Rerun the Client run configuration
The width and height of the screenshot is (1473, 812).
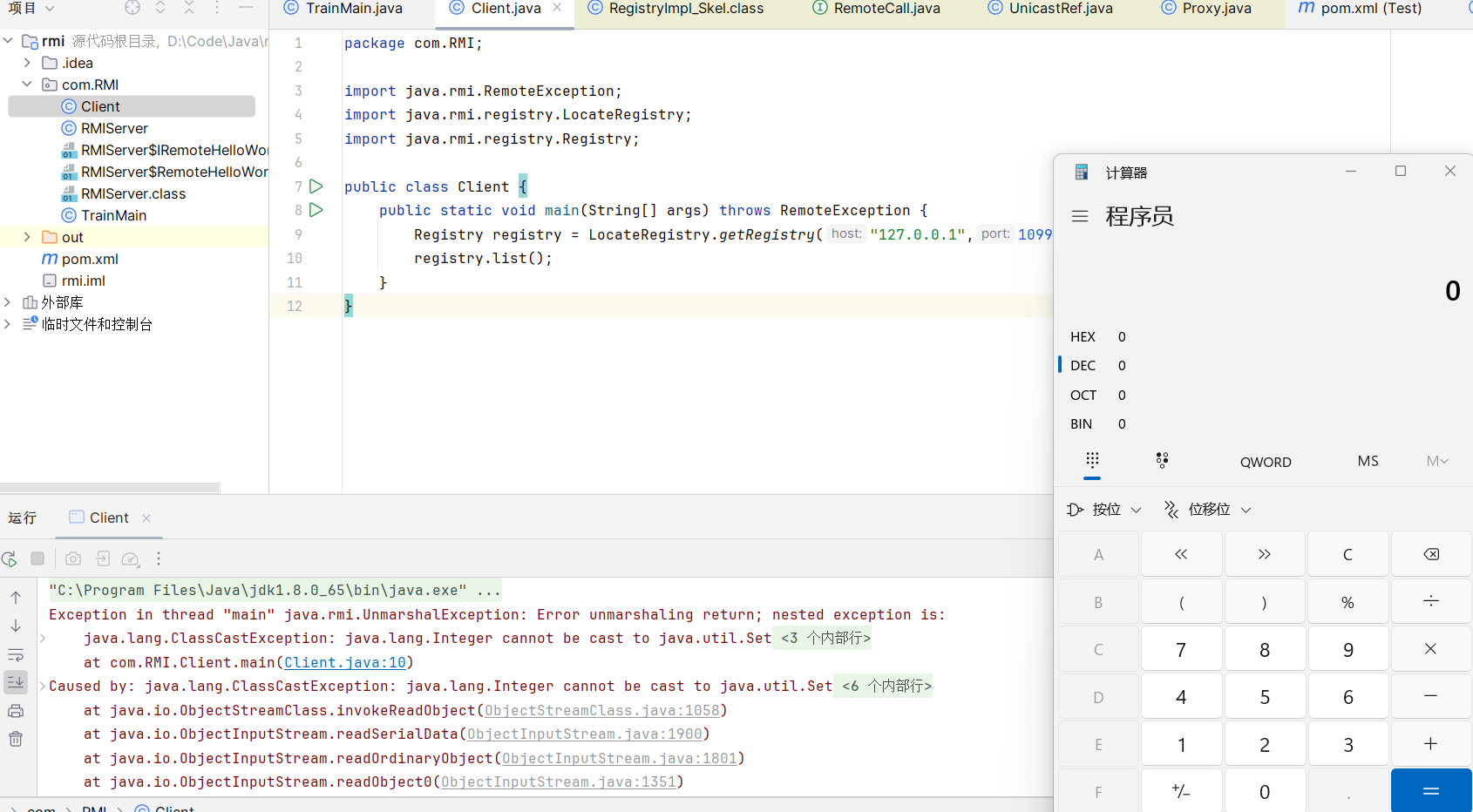(x=10, y=558)
